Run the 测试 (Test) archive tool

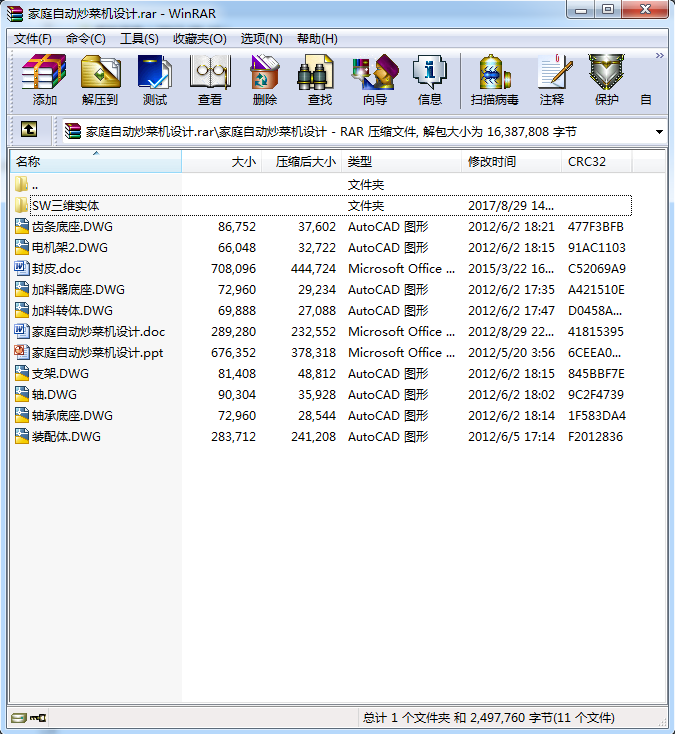tap(155, 80)
